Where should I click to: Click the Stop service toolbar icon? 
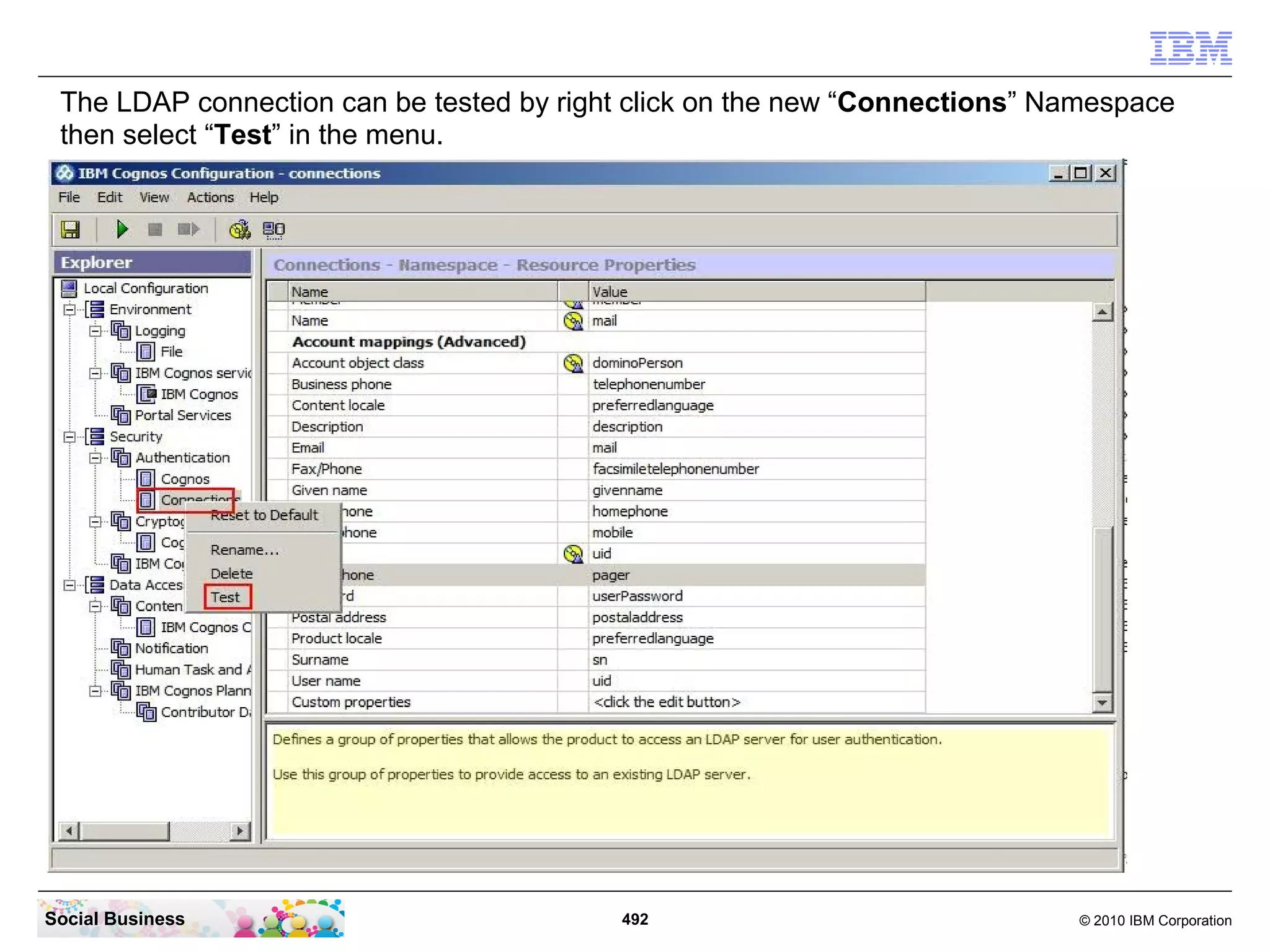155,229
